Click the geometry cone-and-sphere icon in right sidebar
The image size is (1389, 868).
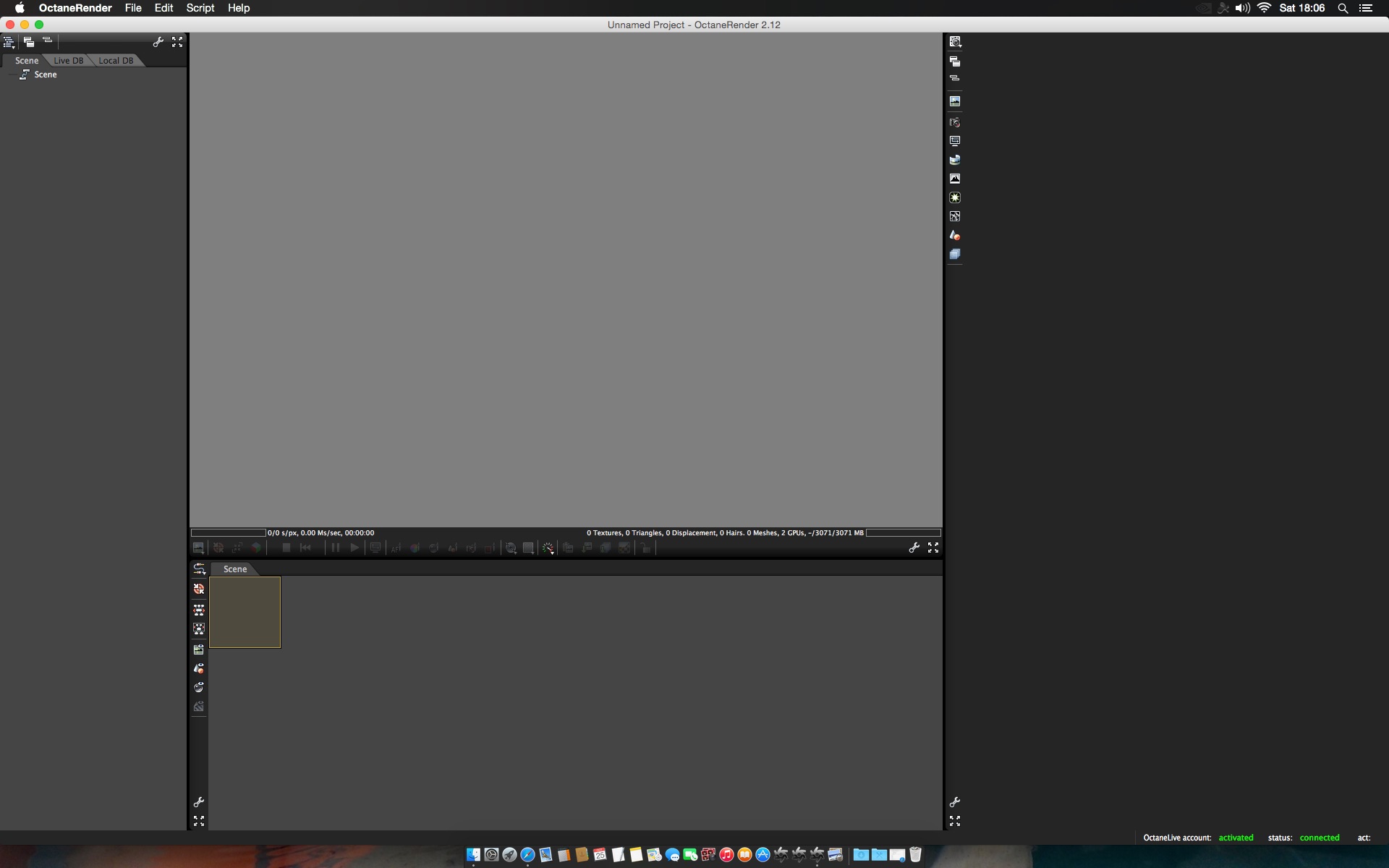955,235
